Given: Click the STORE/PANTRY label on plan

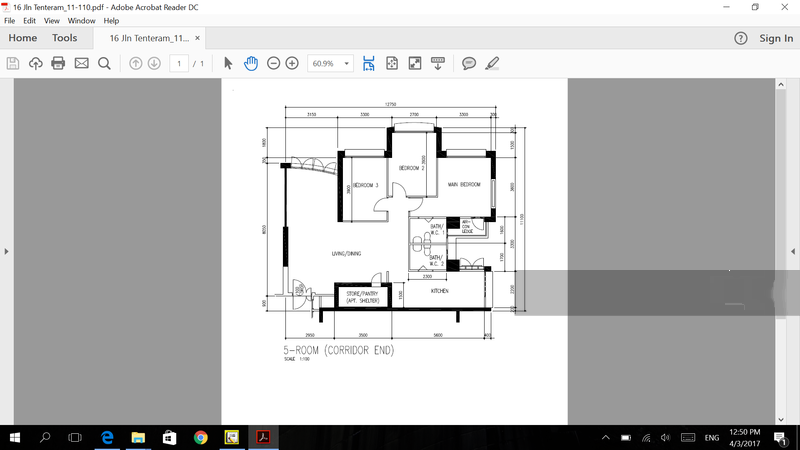Looking at the screenshot, I should coord(362,294).
